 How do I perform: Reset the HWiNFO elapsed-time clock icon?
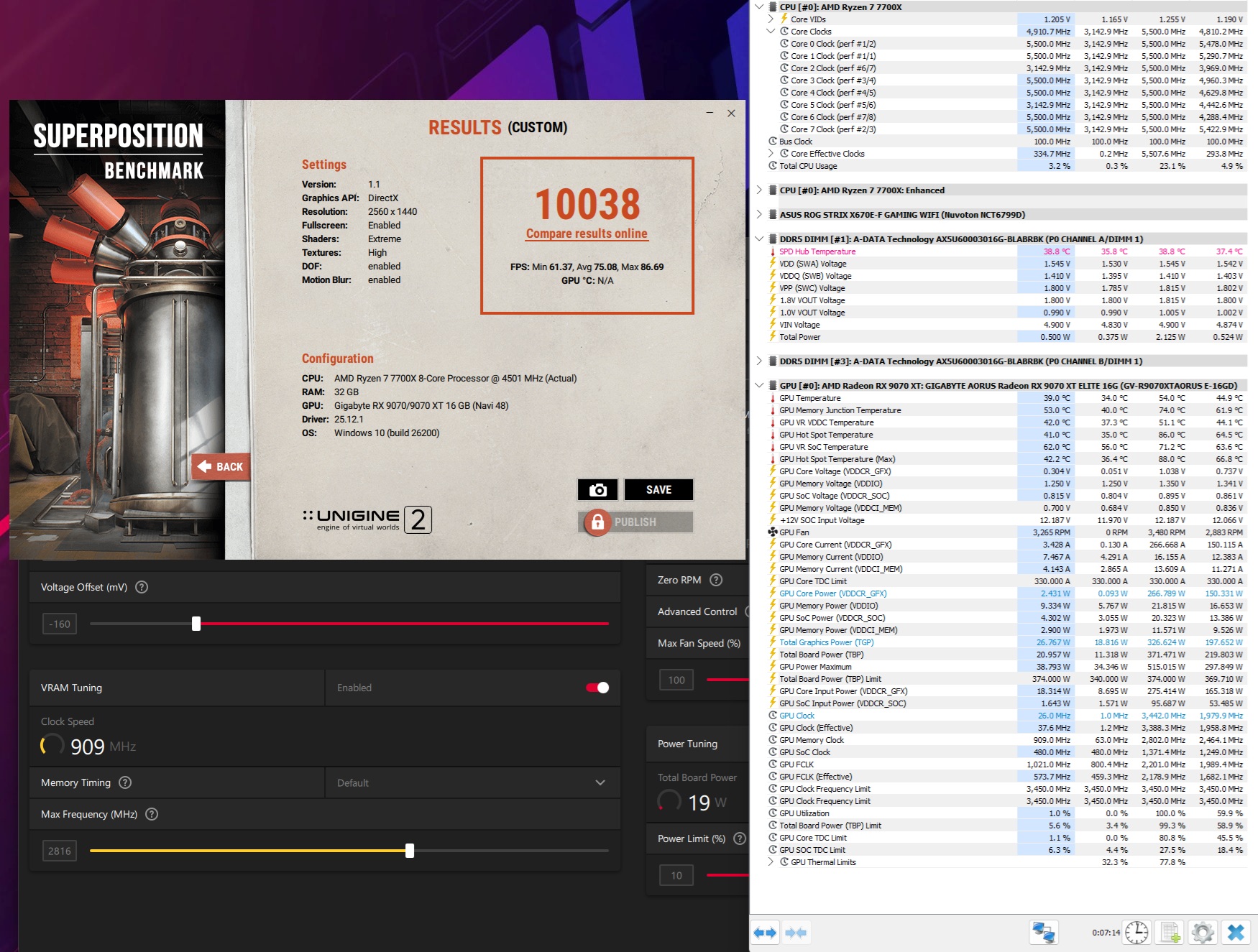(x=1137, y=933)
